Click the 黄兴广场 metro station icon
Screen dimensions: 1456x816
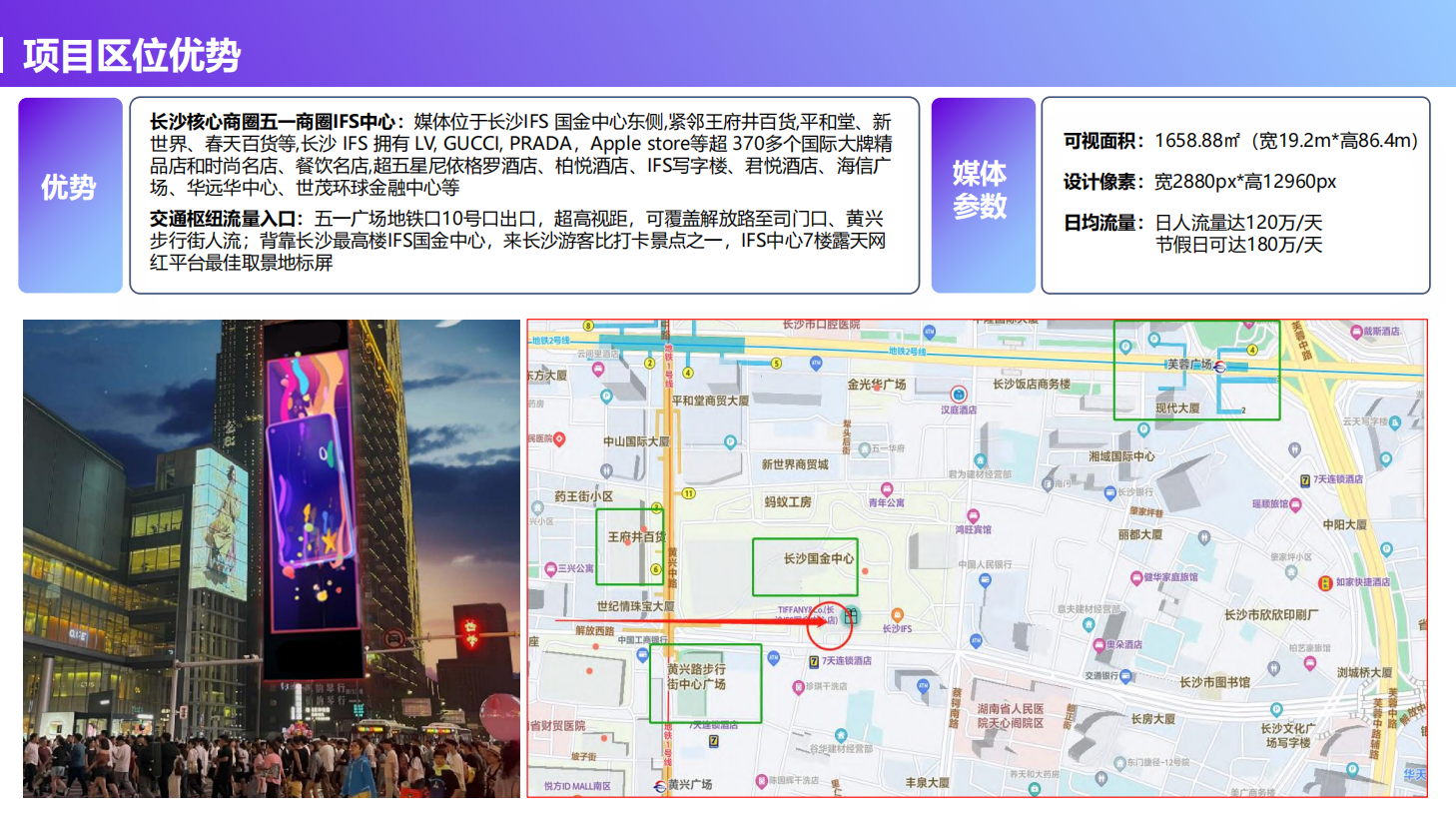[x=659, y=786]
